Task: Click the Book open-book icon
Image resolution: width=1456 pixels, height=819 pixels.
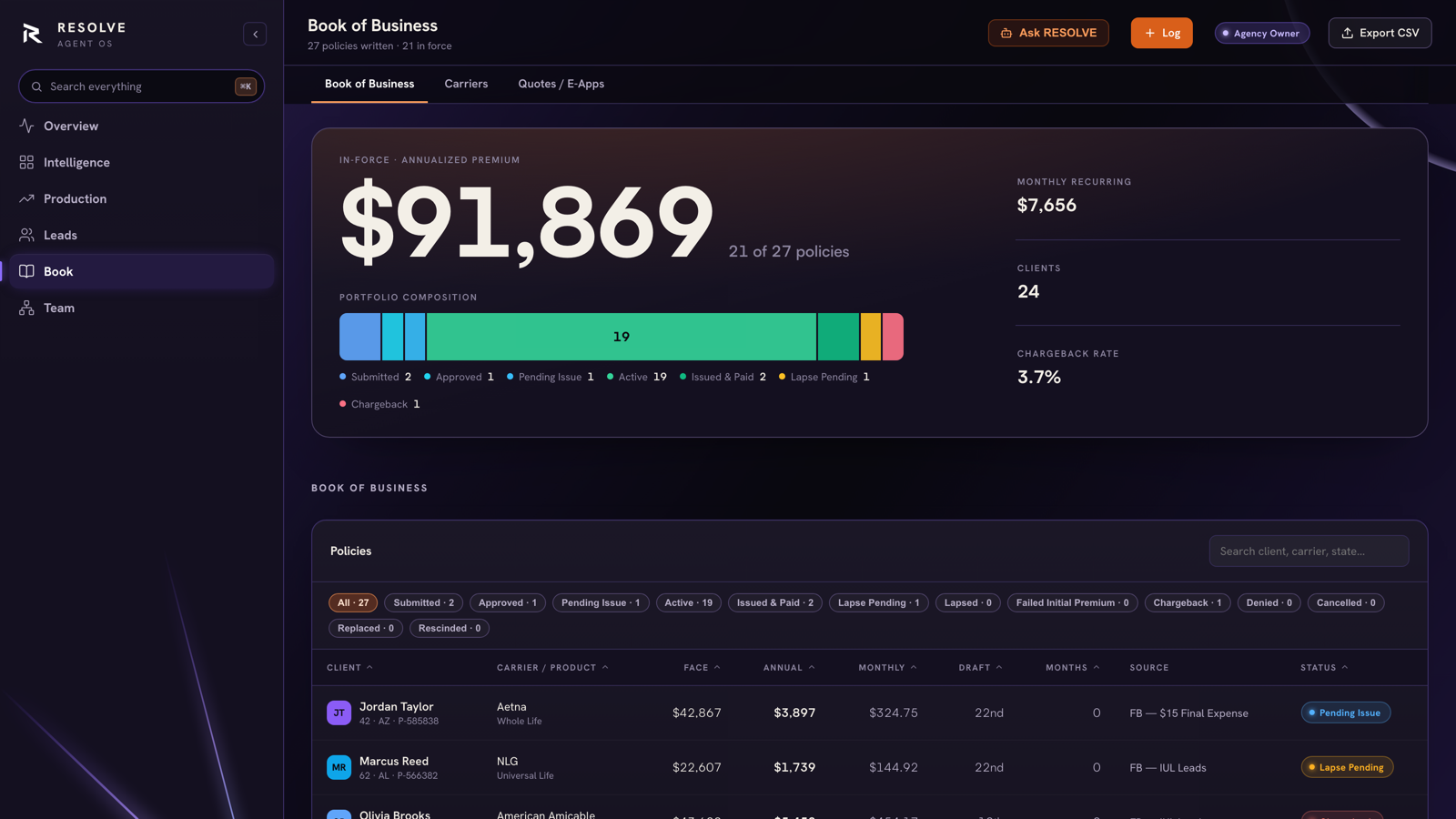Action: (x=26, y=271)
